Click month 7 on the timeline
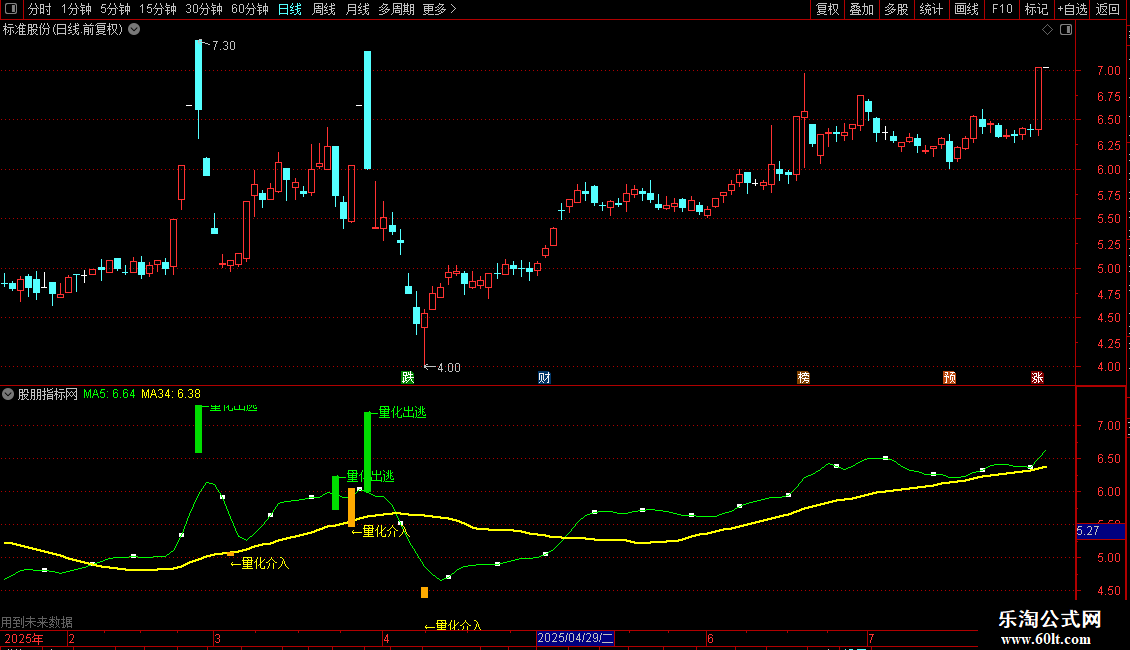Image resolution: width=1130 pixels, height=650 pixels. pyautogui.click(x=871, y=638)
